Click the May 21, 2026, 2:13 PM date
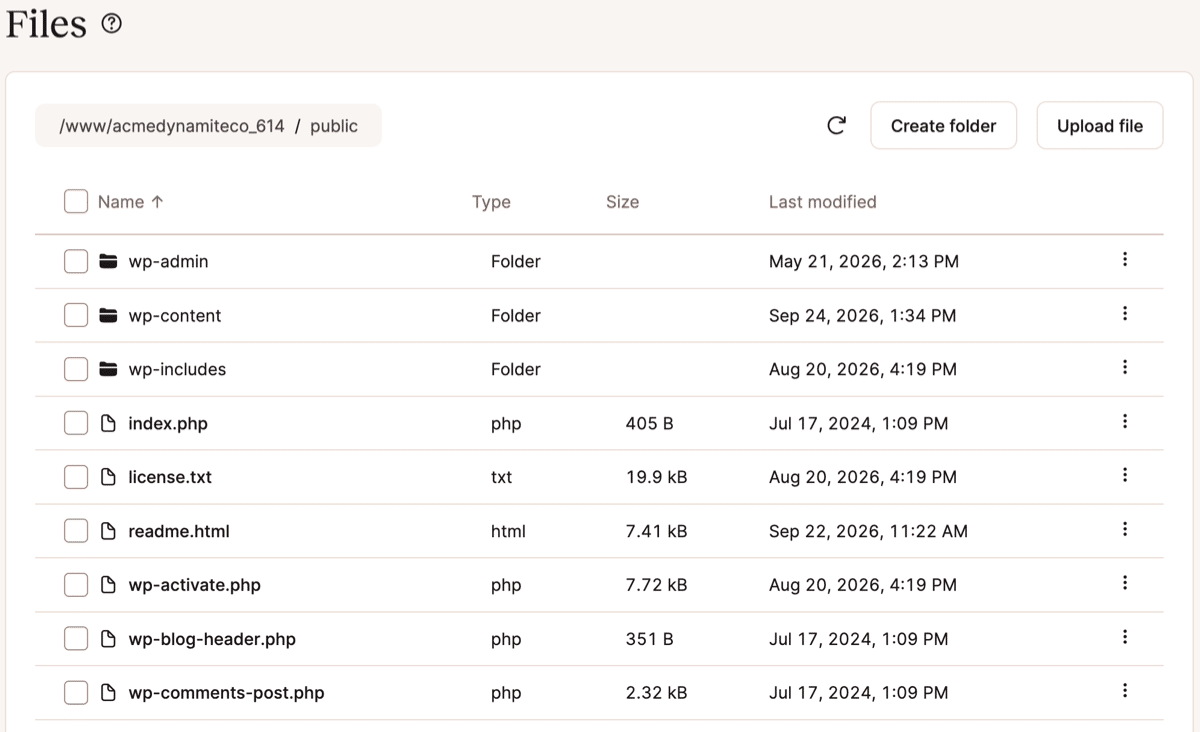The image size is (1200, 732). 864,261
